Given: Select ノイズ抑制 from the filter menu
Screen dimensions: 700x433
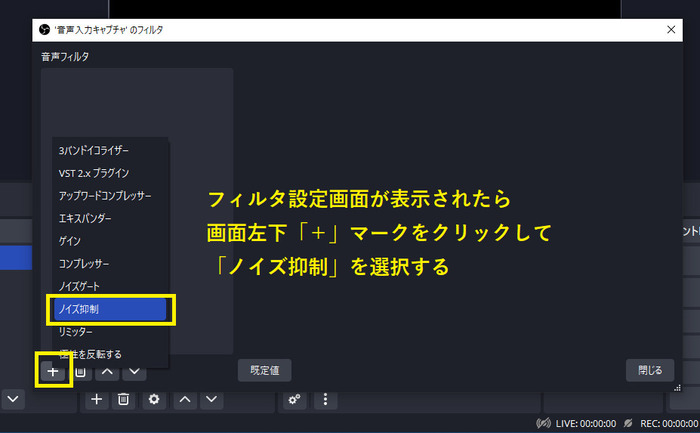Looking at the screenshot, I should pos(111,310).
